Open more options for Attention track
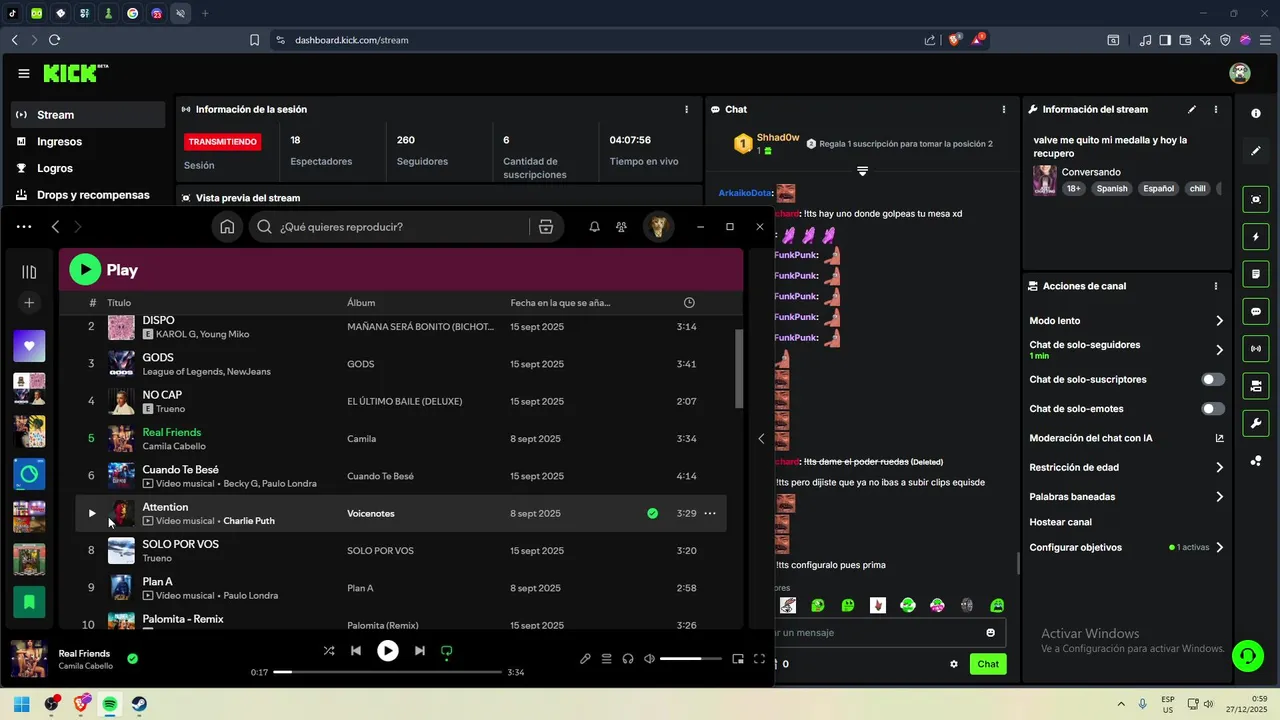 tap(710, 514)
